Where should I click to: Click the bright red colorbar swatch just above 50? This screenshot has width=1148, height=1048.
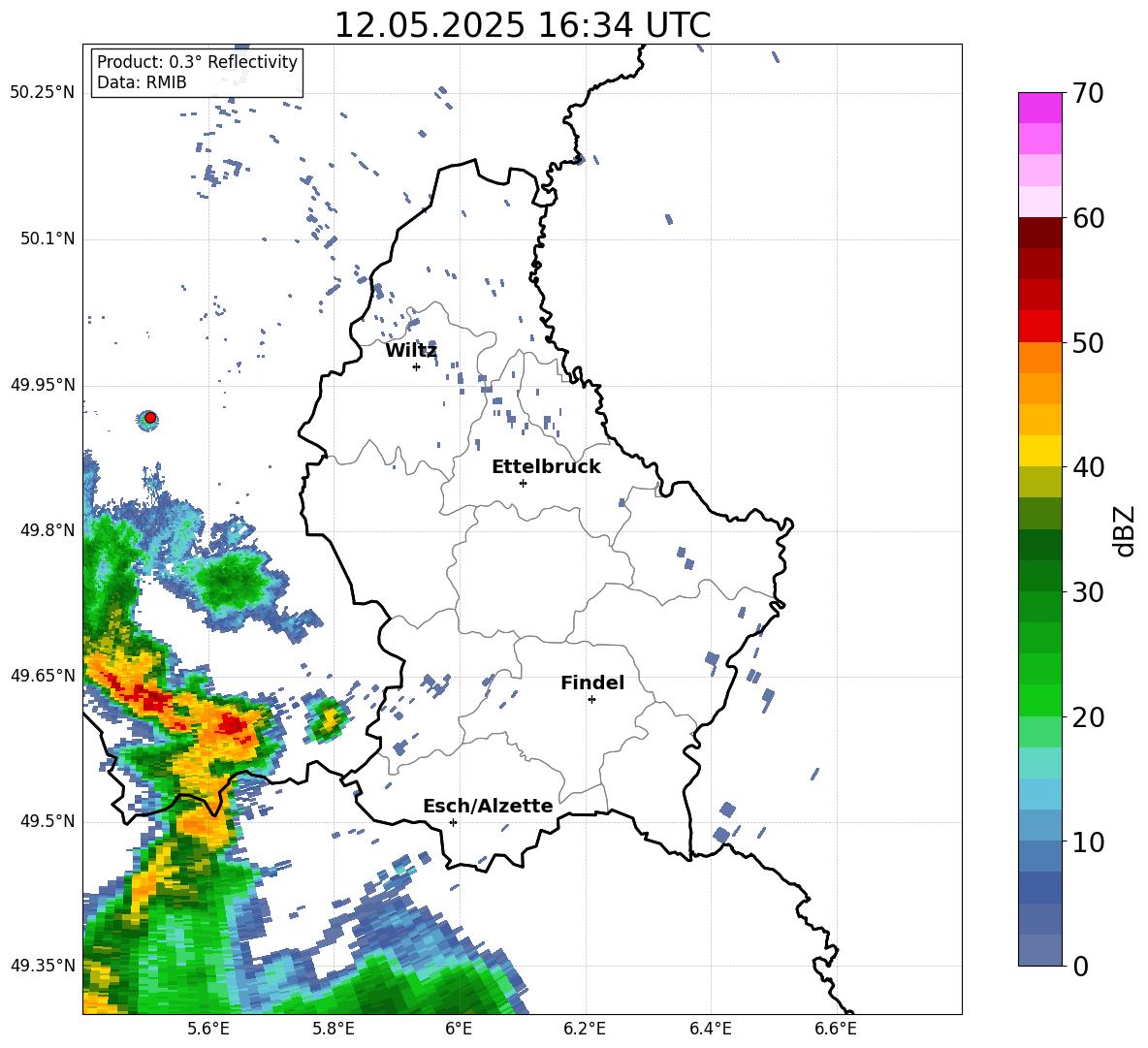pos(1039,327)
